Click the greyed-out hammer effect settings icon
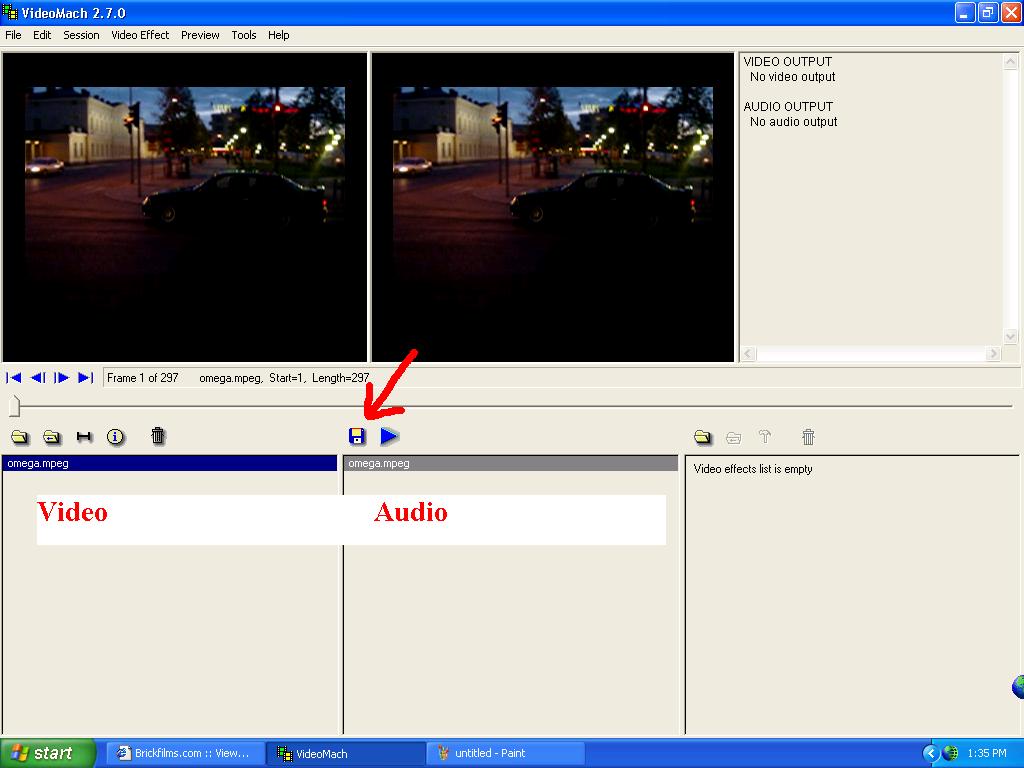Image resolution: width=1024 pixels, height=768 pixels. [x=765, y=437]
